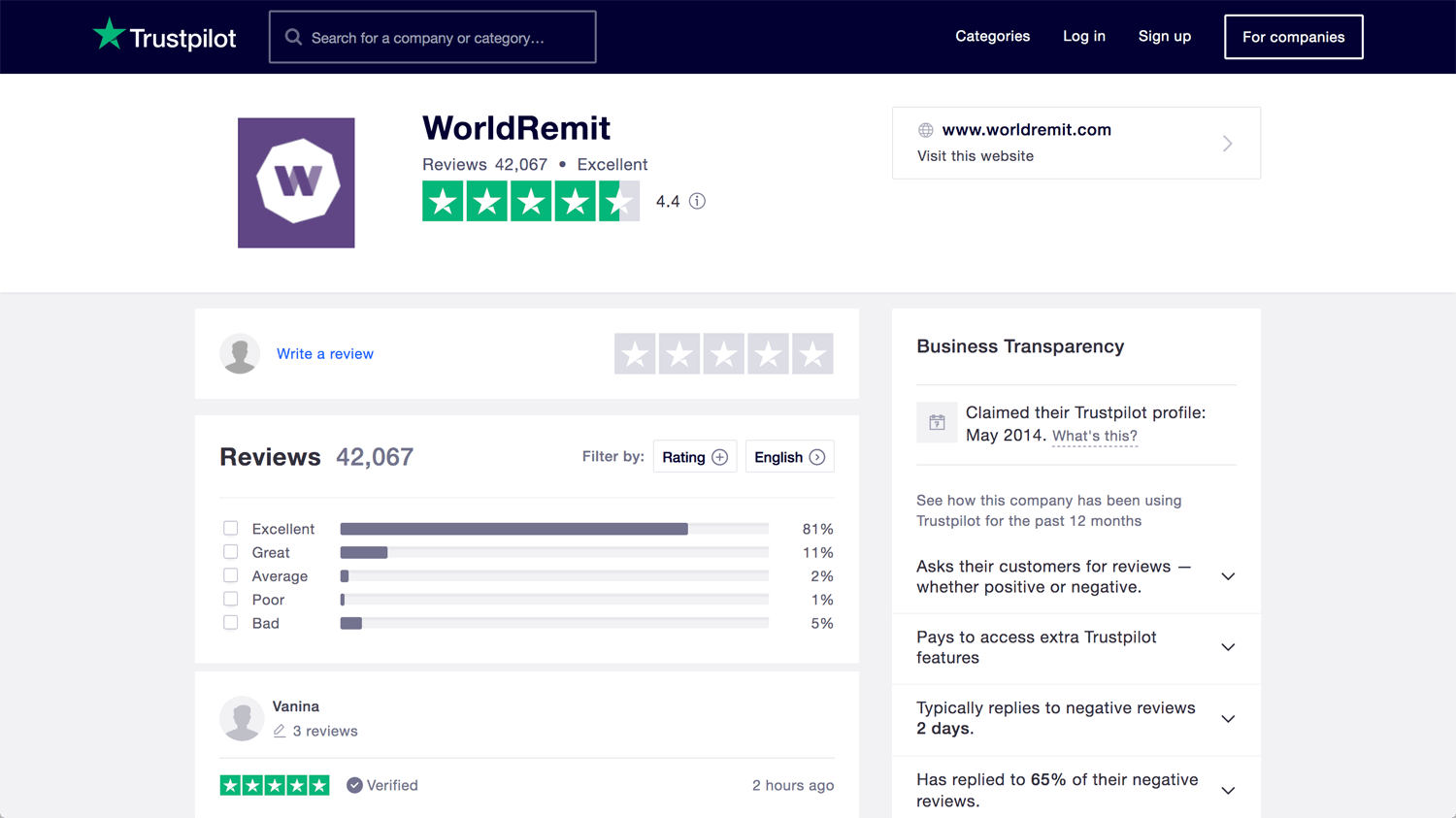Image resolution: width=1456 pixels, height=818 pixels.
Task: Click Vanina's profile avatar
Action: pos(242,718)
